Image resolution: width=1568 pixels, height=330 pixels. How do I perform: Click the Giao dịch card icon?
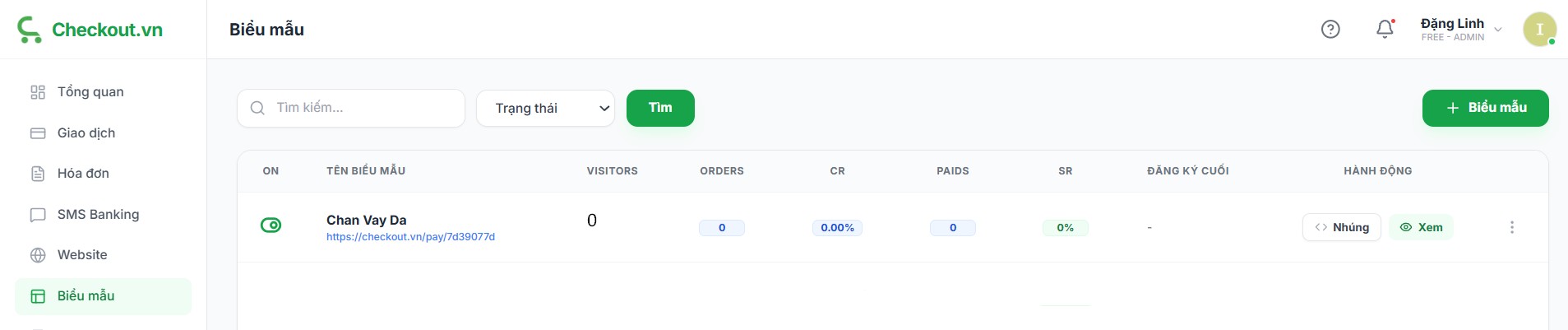(38, 133)
